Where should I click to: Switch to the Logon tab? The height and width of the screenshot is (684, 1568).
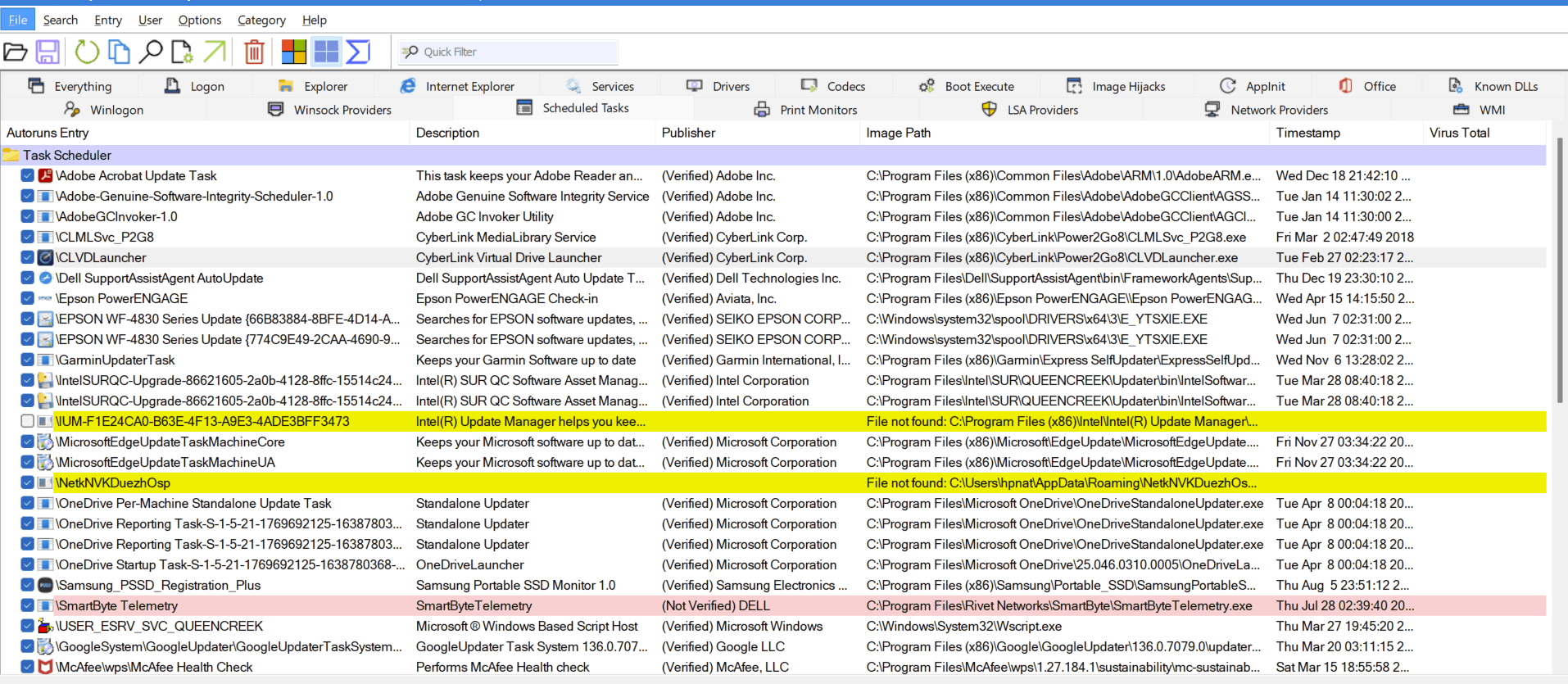195,86
